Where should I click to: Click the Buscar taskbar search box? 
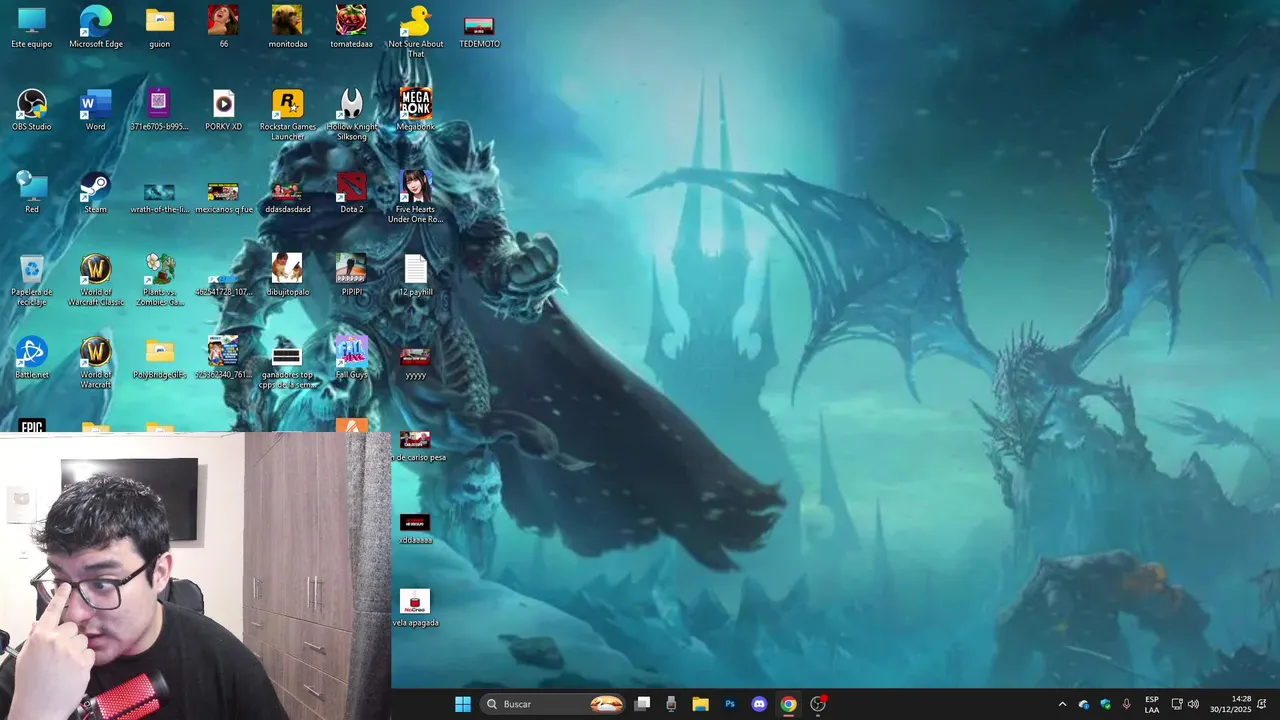point(554,704)
